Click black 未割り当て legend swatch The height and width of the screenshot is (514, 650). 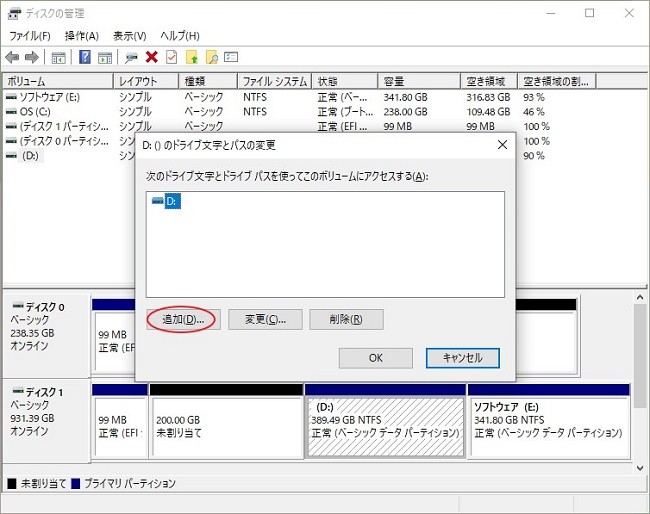coord(12,483)
